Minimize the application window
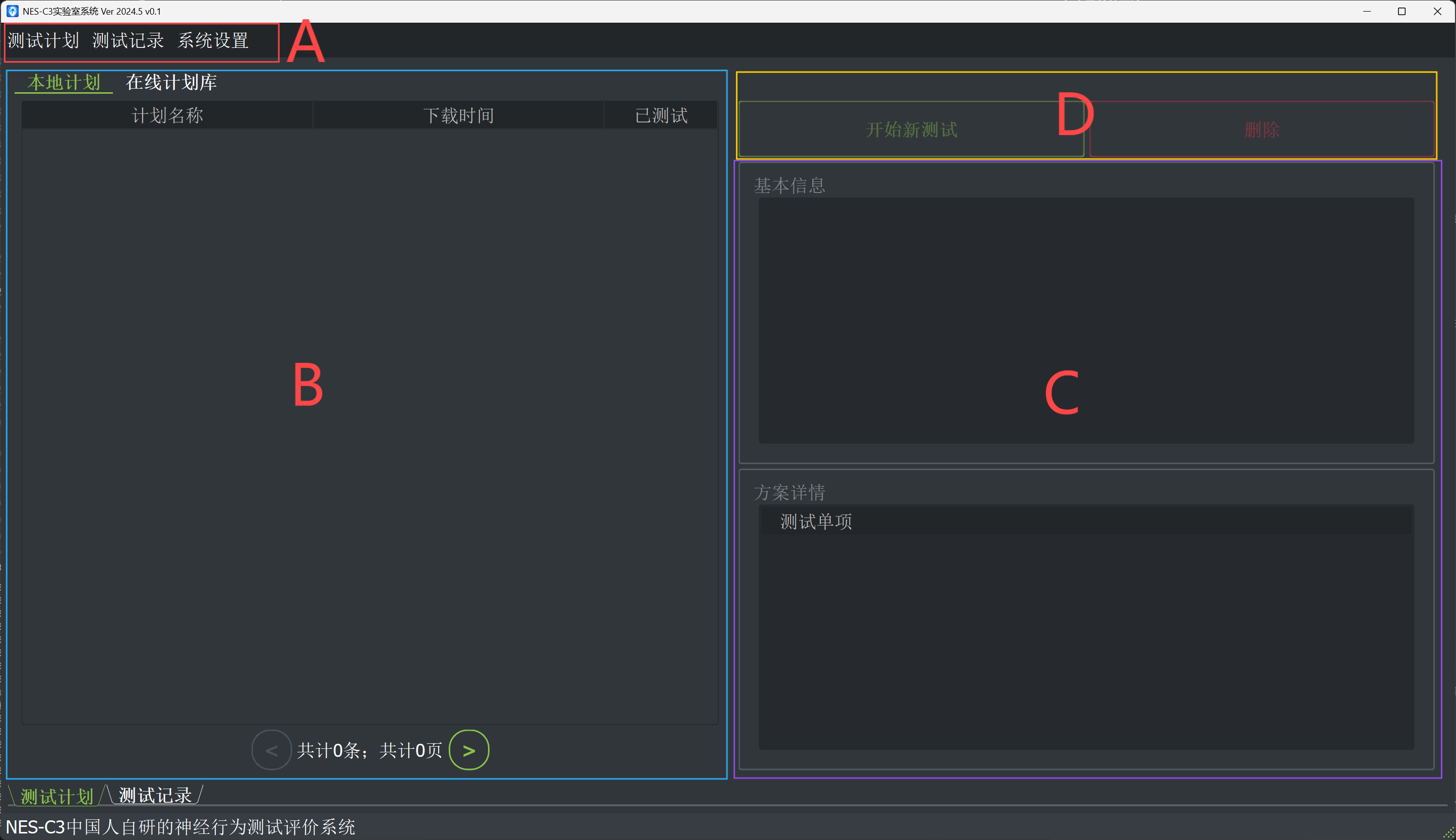 [1367, 11]
